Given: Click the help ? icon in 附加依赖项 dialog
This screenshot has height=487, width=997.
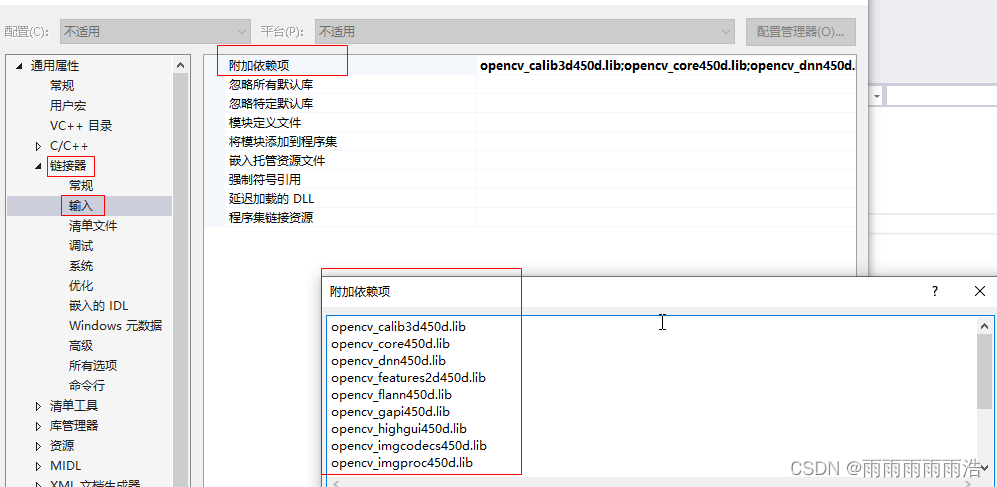Looking at the screenshot, I should click(x=935, y=291).
